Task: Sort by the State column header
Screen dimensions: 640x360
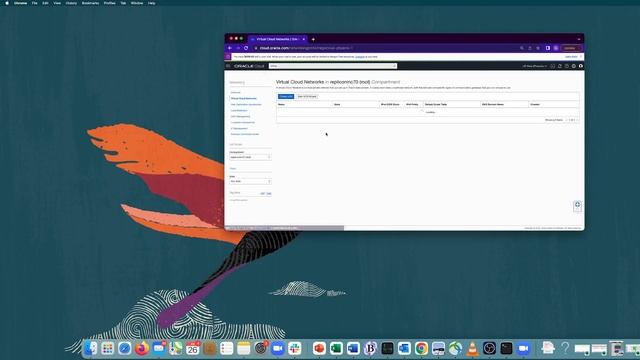Action: (337, 104)
